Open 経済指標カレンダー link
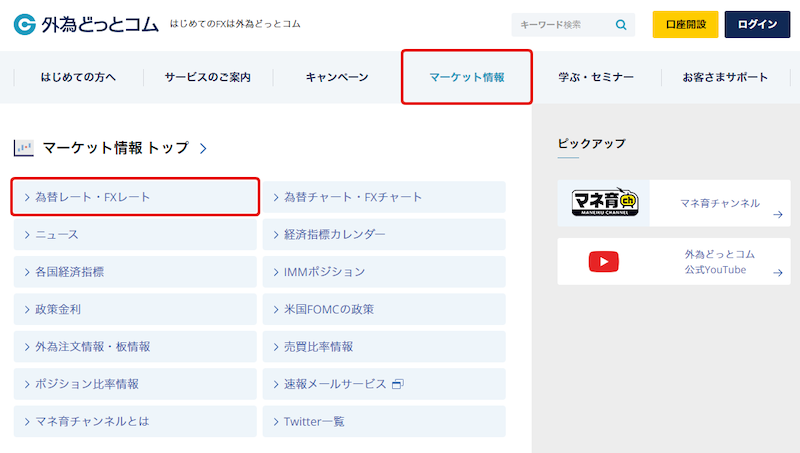800x453 pixels. click(384, 235)
